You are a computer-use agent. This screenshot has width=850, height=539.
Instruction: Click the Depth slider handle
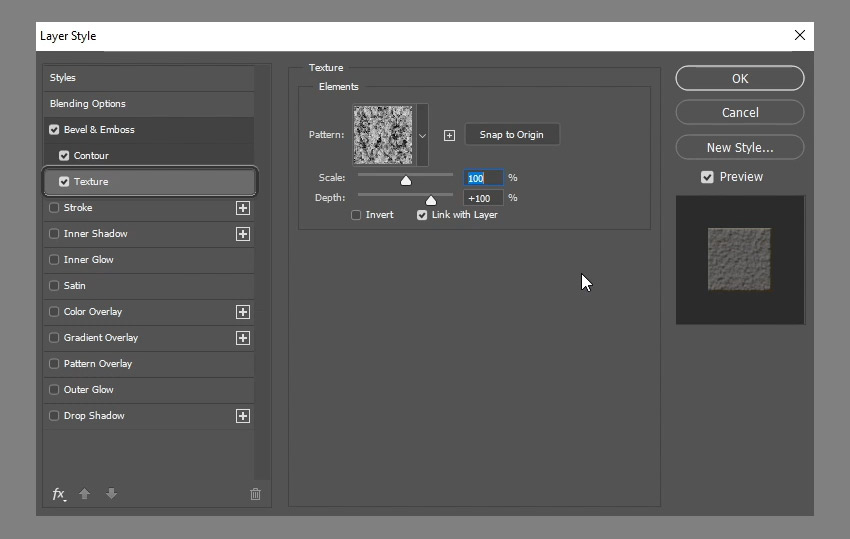pos(431,200)
